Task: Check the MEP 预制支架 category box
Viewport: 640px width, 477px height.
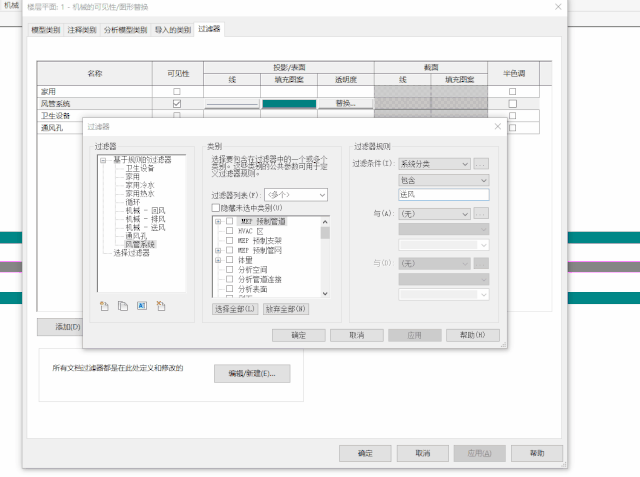Action: coord(229,241)
